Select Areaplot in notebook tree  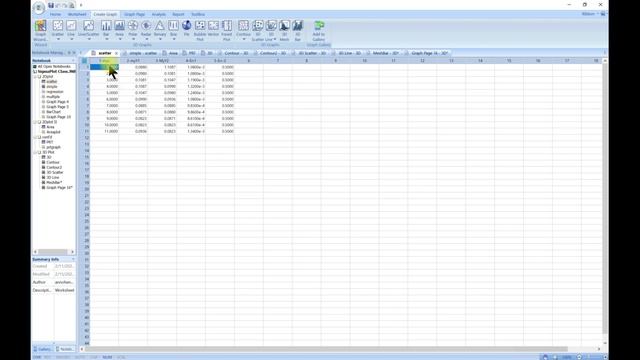[53, 132]
